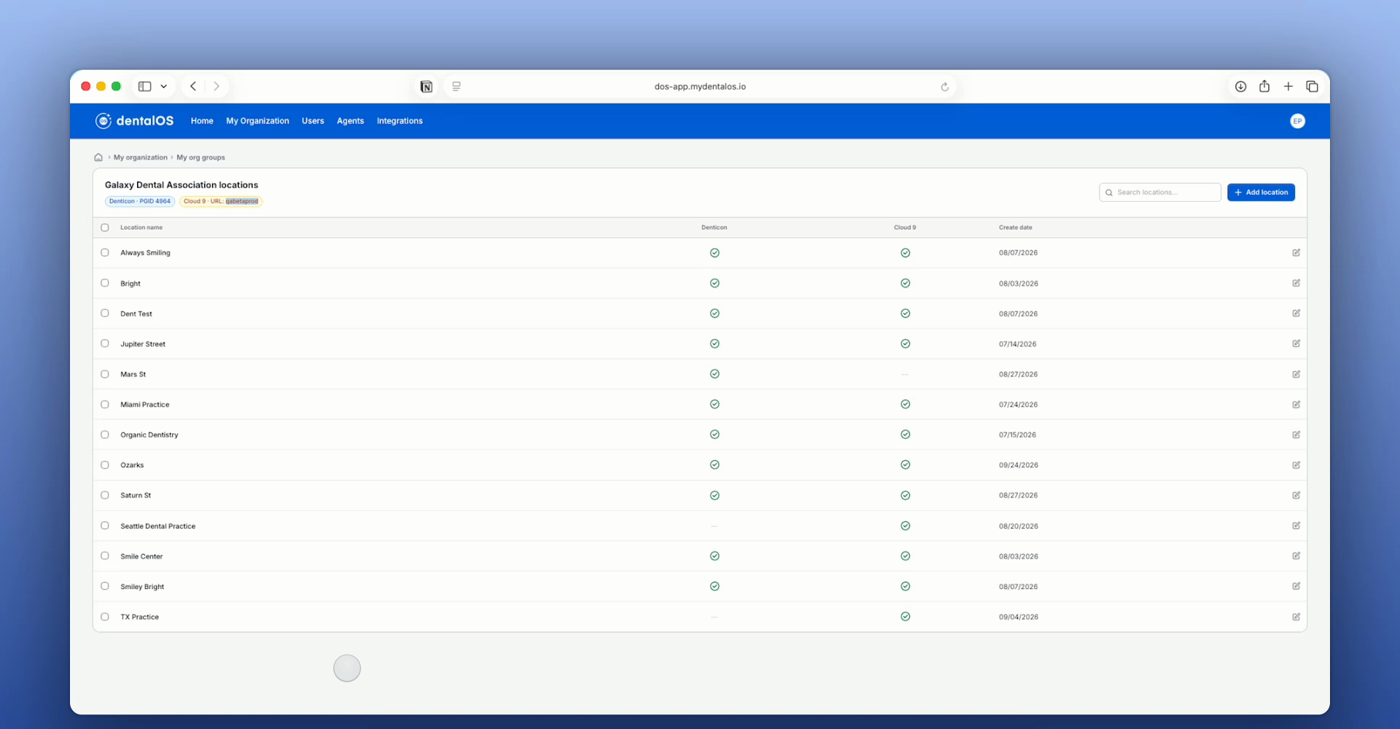Edit the Mars St location
The image size is (1400, 729).
[1296, 374]
